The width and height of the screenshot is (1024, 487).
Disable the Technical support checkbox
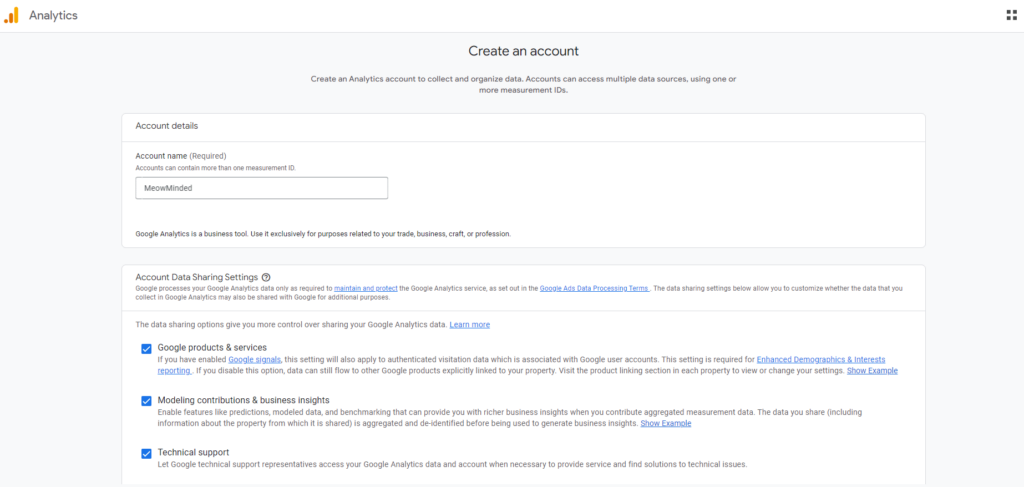pos(146,453)
